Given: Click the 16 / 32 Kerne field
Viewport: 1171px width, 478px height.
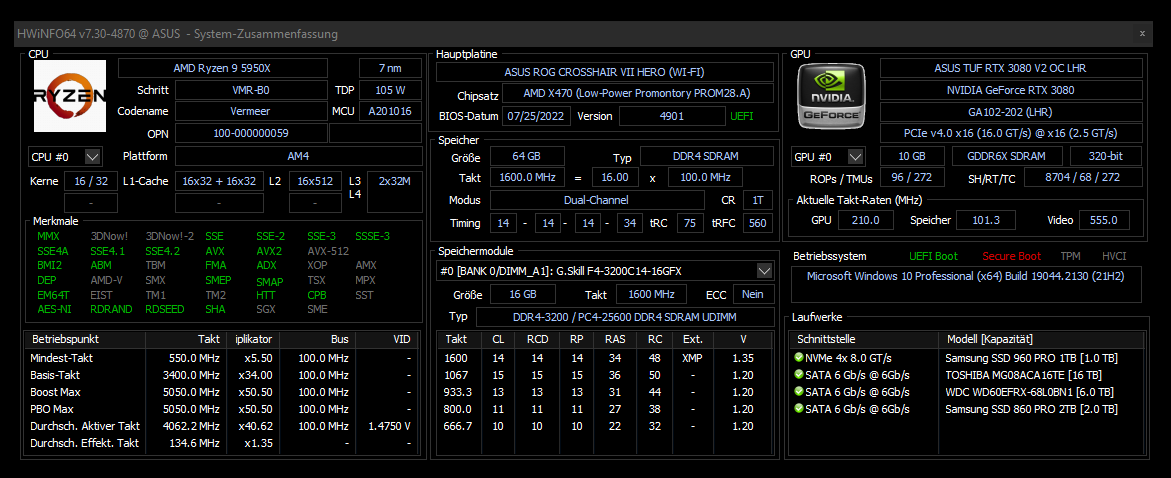Looking at the screenshot, I should pyautogui.click(x=91, y=181).
